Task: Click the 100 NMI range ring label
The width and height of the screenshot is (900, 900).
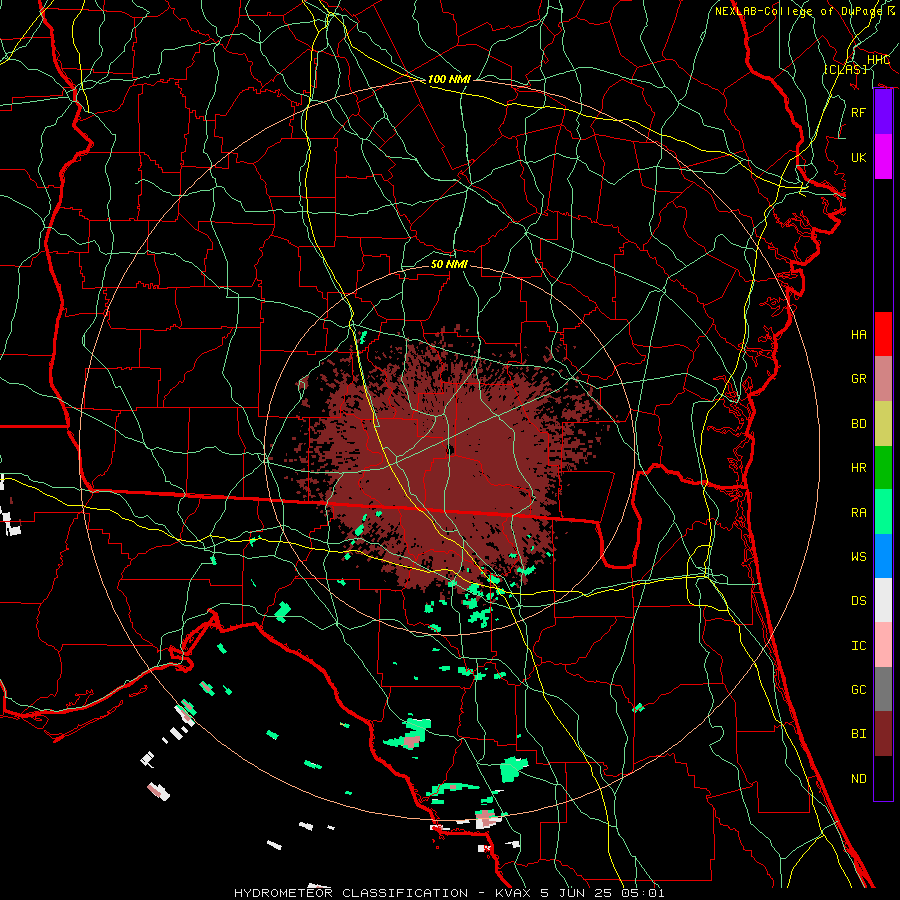Action: click(449, 79)
